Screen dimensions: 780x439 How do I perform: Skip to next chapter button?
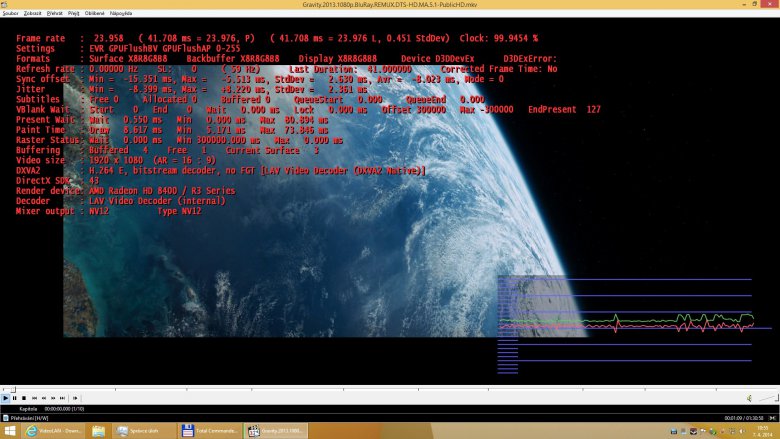point(62,398)
